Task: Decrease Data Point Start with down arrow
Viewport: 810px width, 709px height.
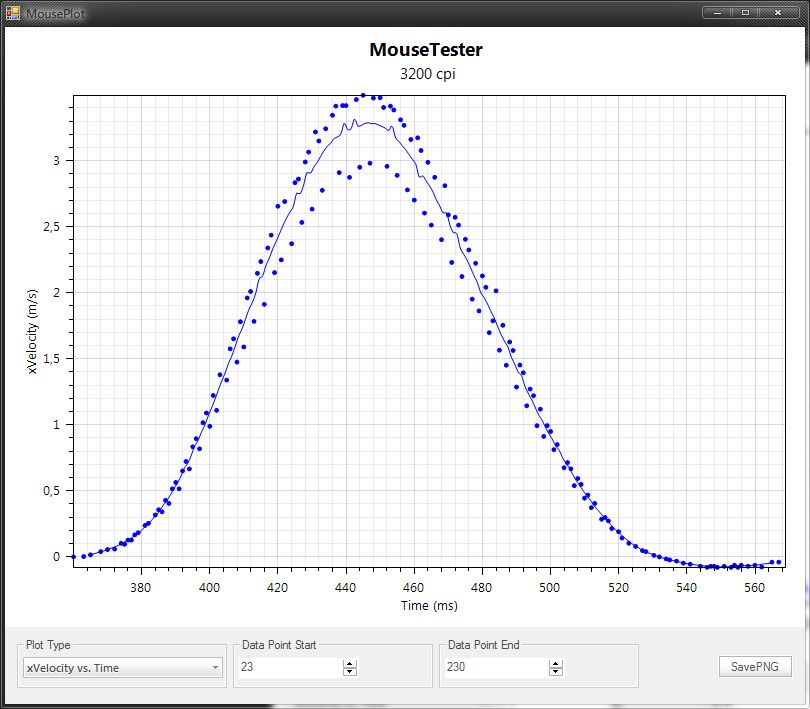Action: point(350,672)
